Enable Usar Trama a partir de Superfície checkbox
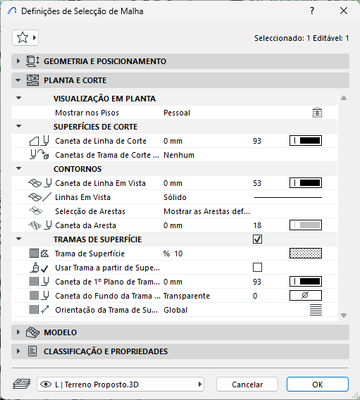The image size is (360, 400). [x=257, y=267]
